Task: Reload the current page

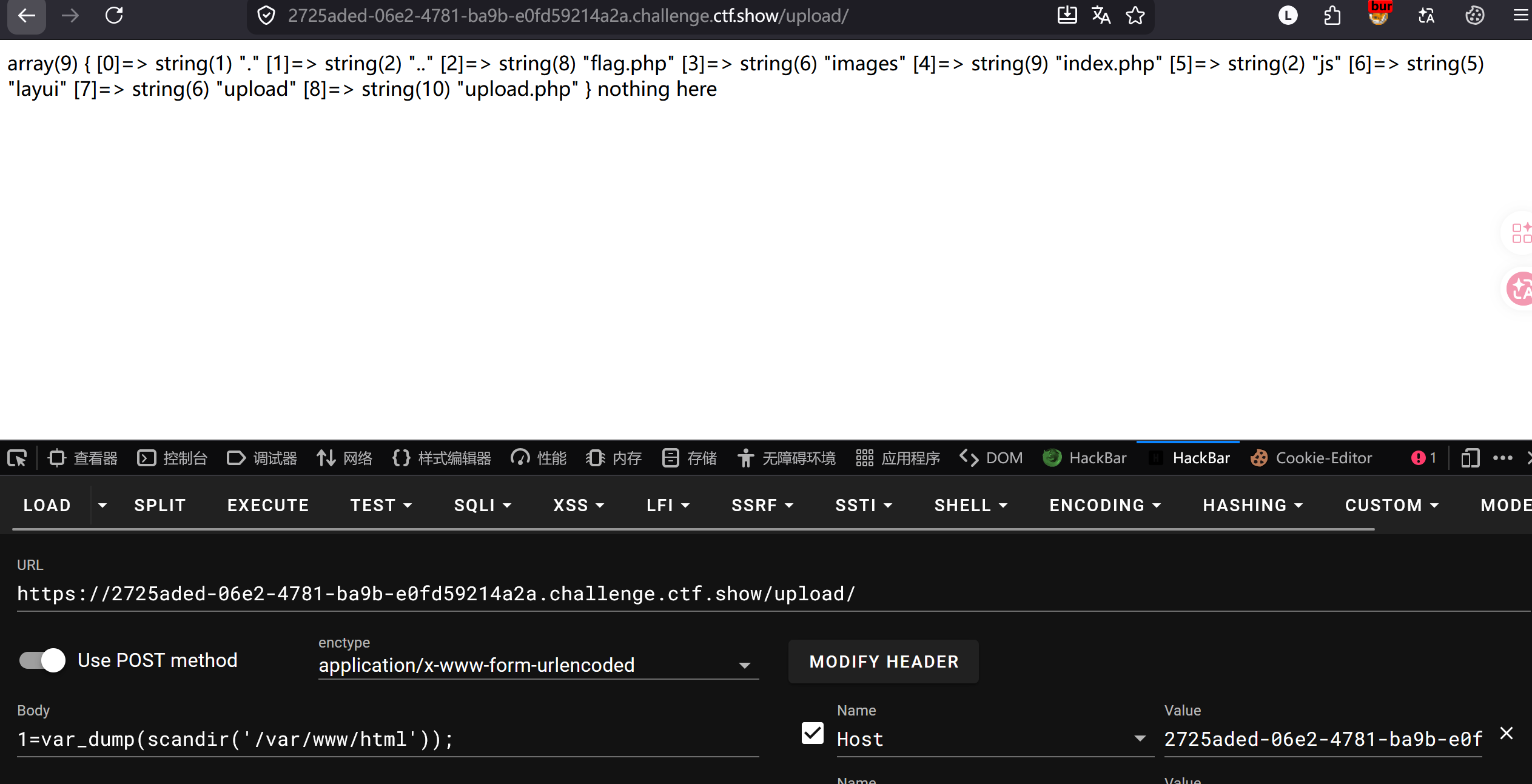Action: coord(114,16)
